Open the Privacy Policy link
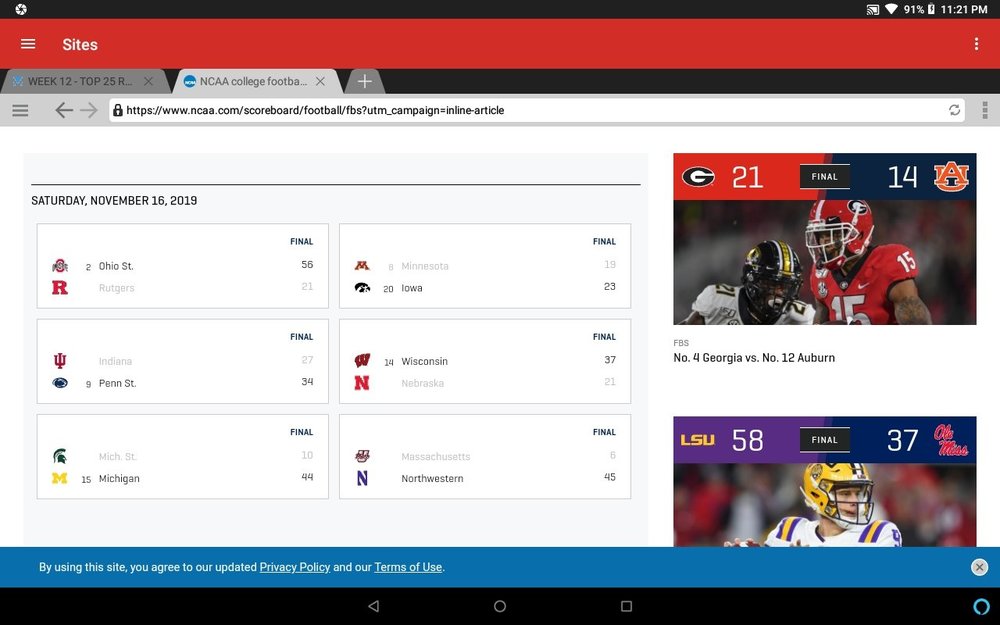 (295, 567)
